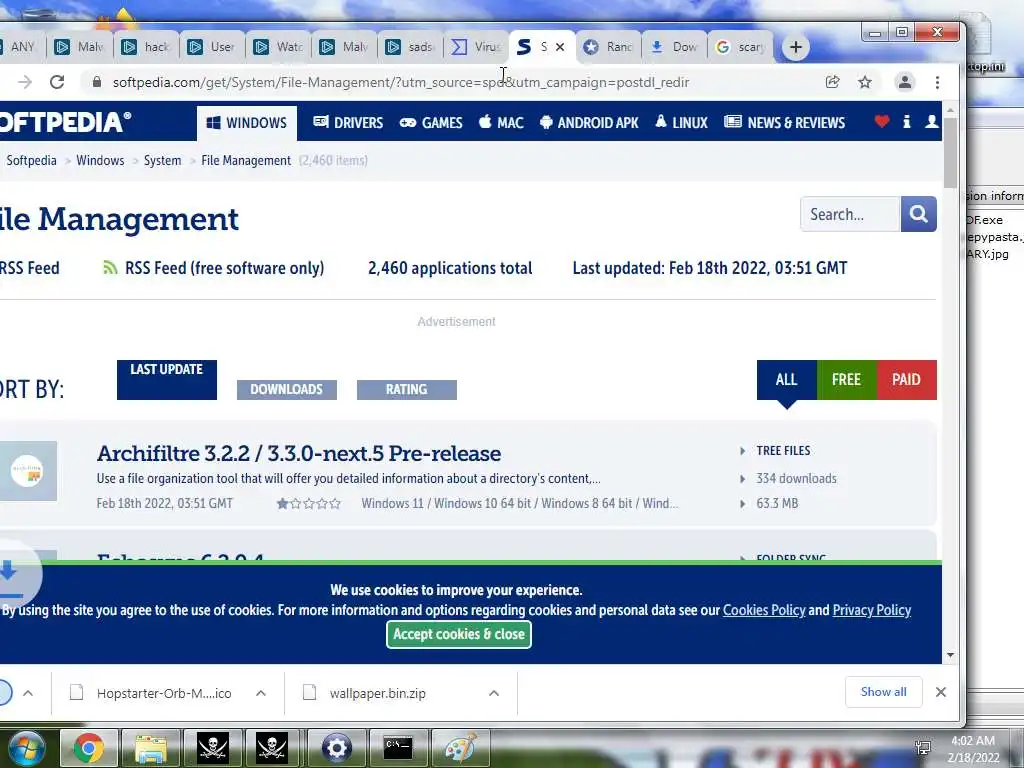Open file explorer from the taskbar

pyautogui.click(x=151, y=748)
